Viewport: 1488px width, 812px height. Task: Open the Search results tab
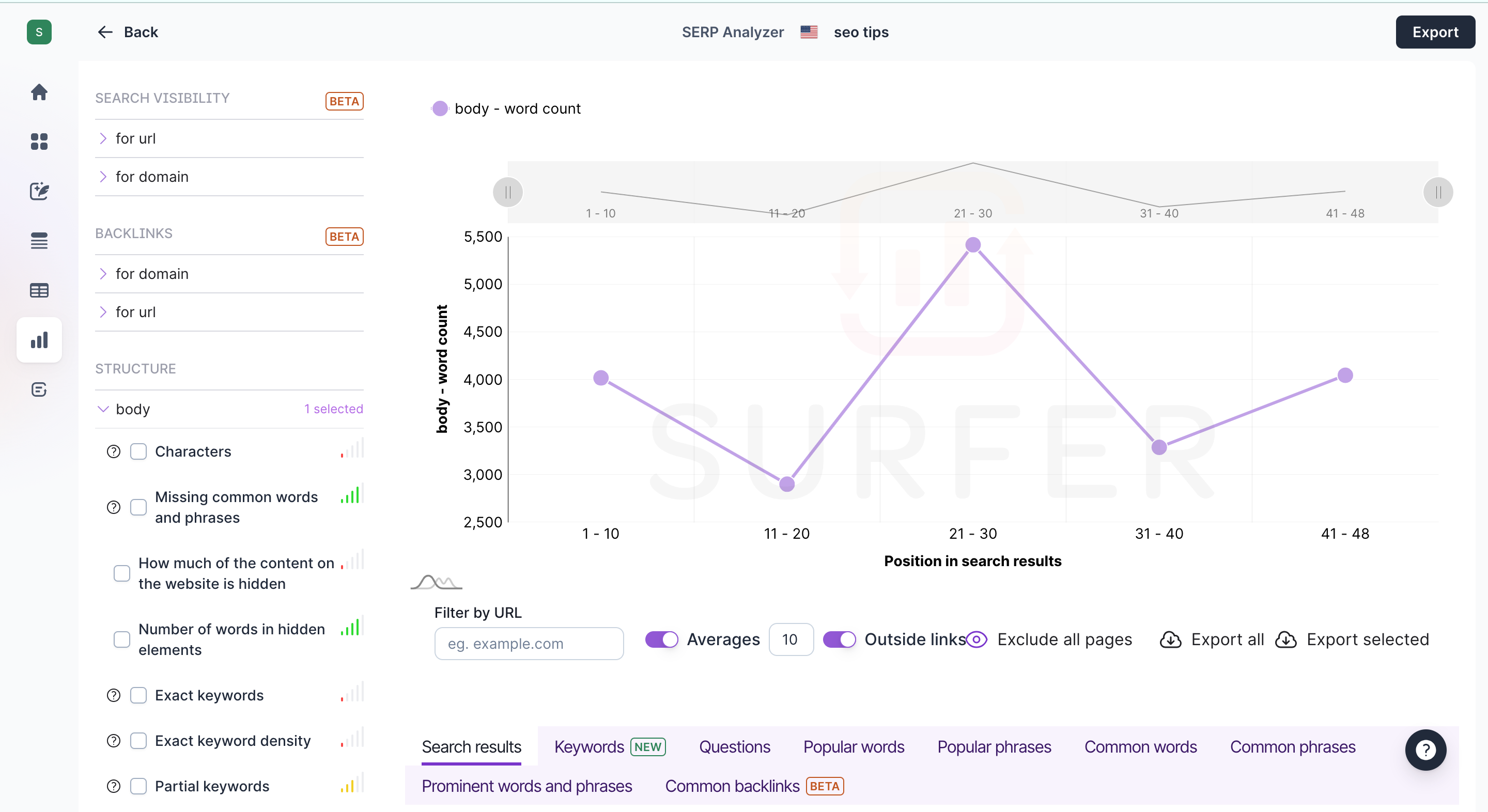471,747
